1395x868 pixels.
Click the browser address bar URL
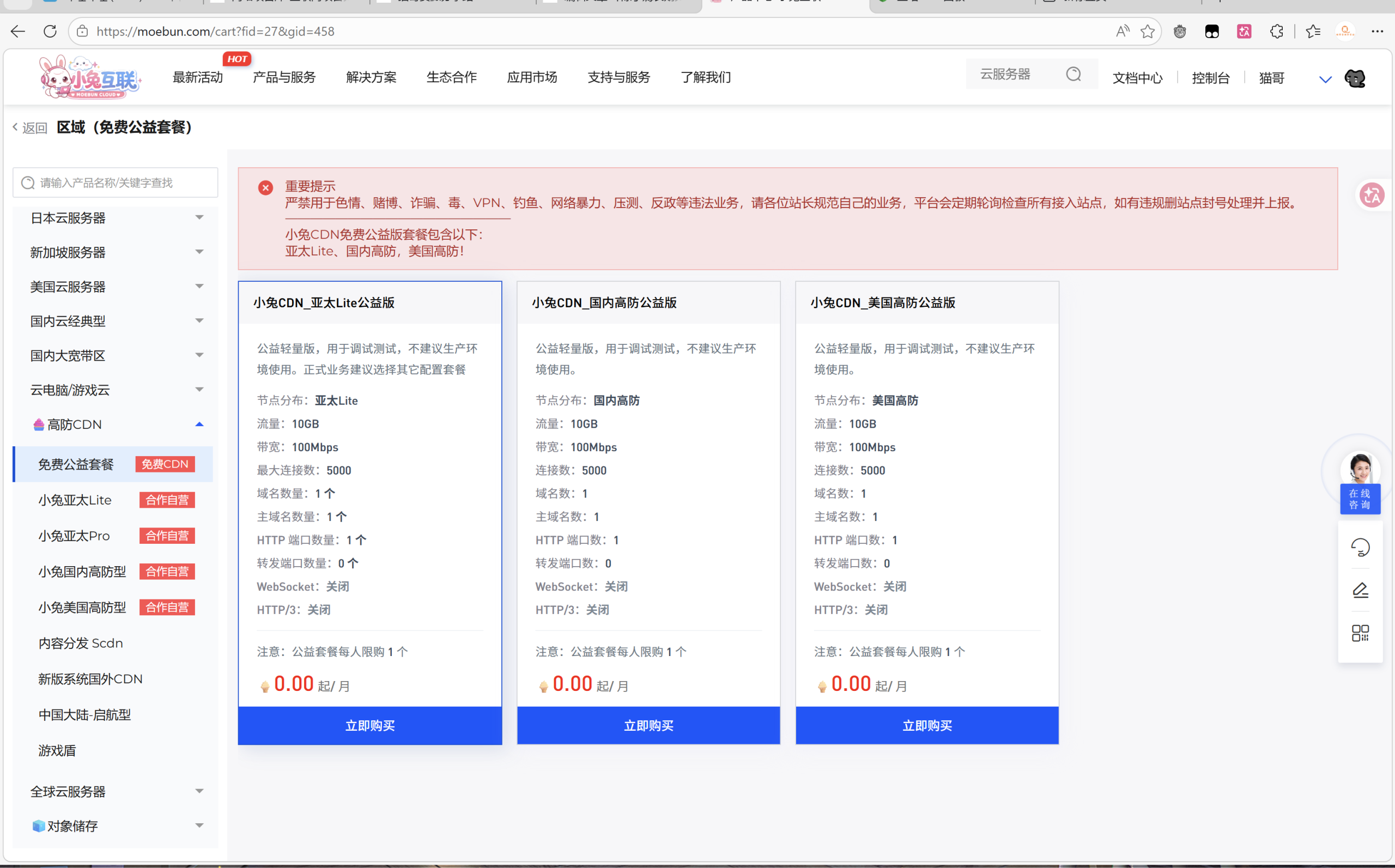tap(215, 31)
